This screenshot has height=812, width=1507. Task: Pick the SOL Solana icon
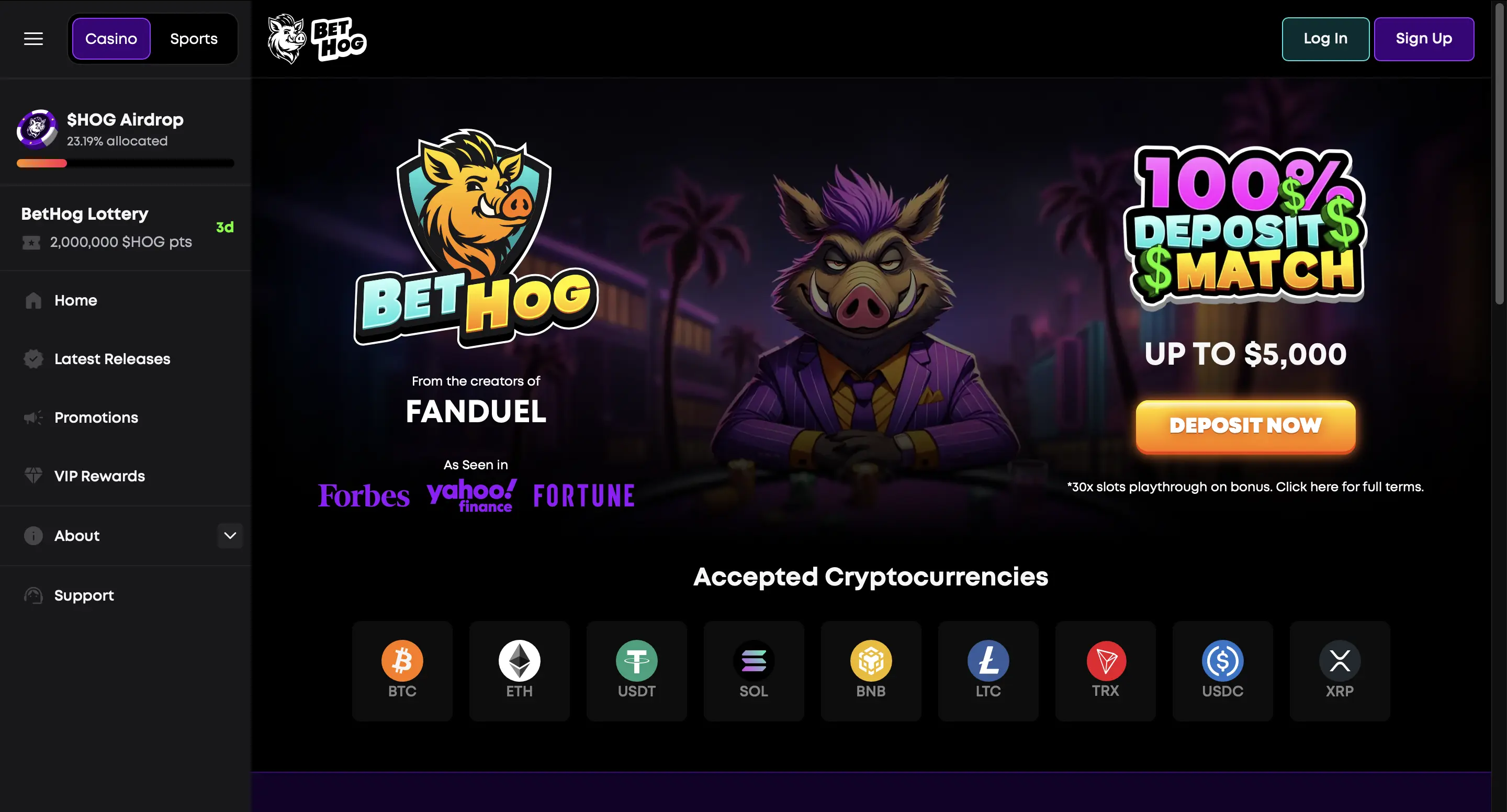(753, 660)
